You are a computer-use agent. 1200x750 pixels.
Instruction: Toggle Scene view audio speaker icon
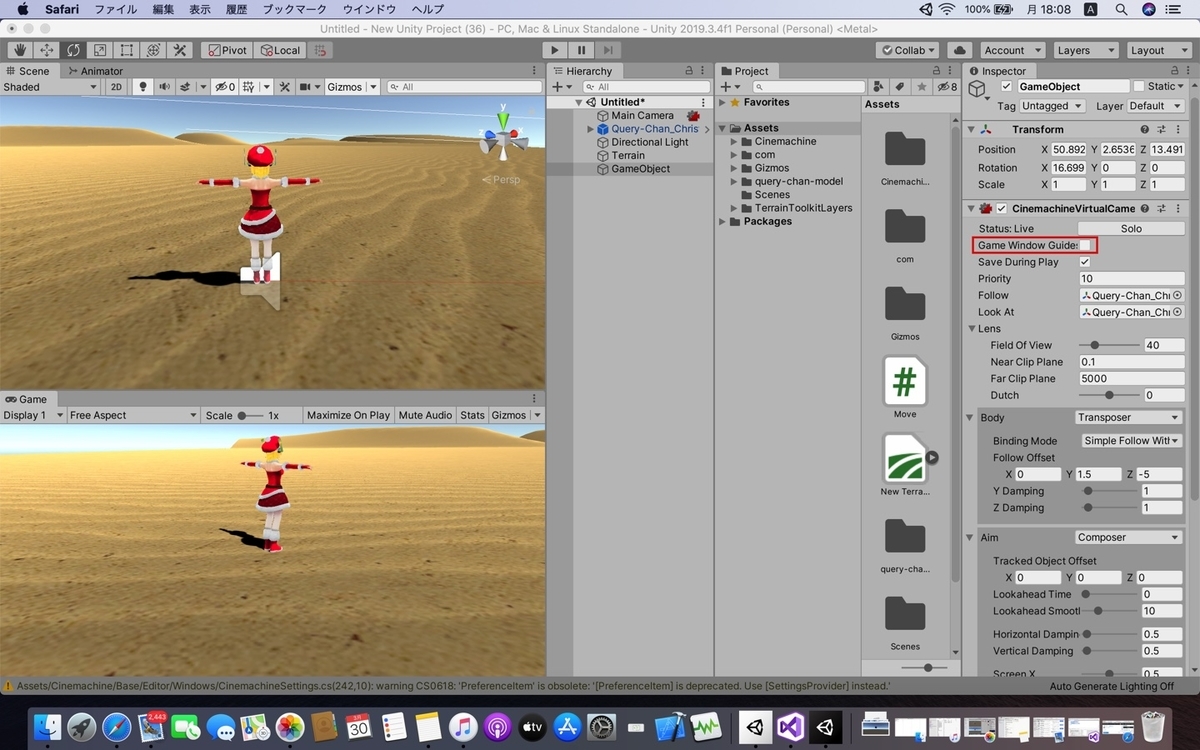pyautogui.click(x=164, y=87)
